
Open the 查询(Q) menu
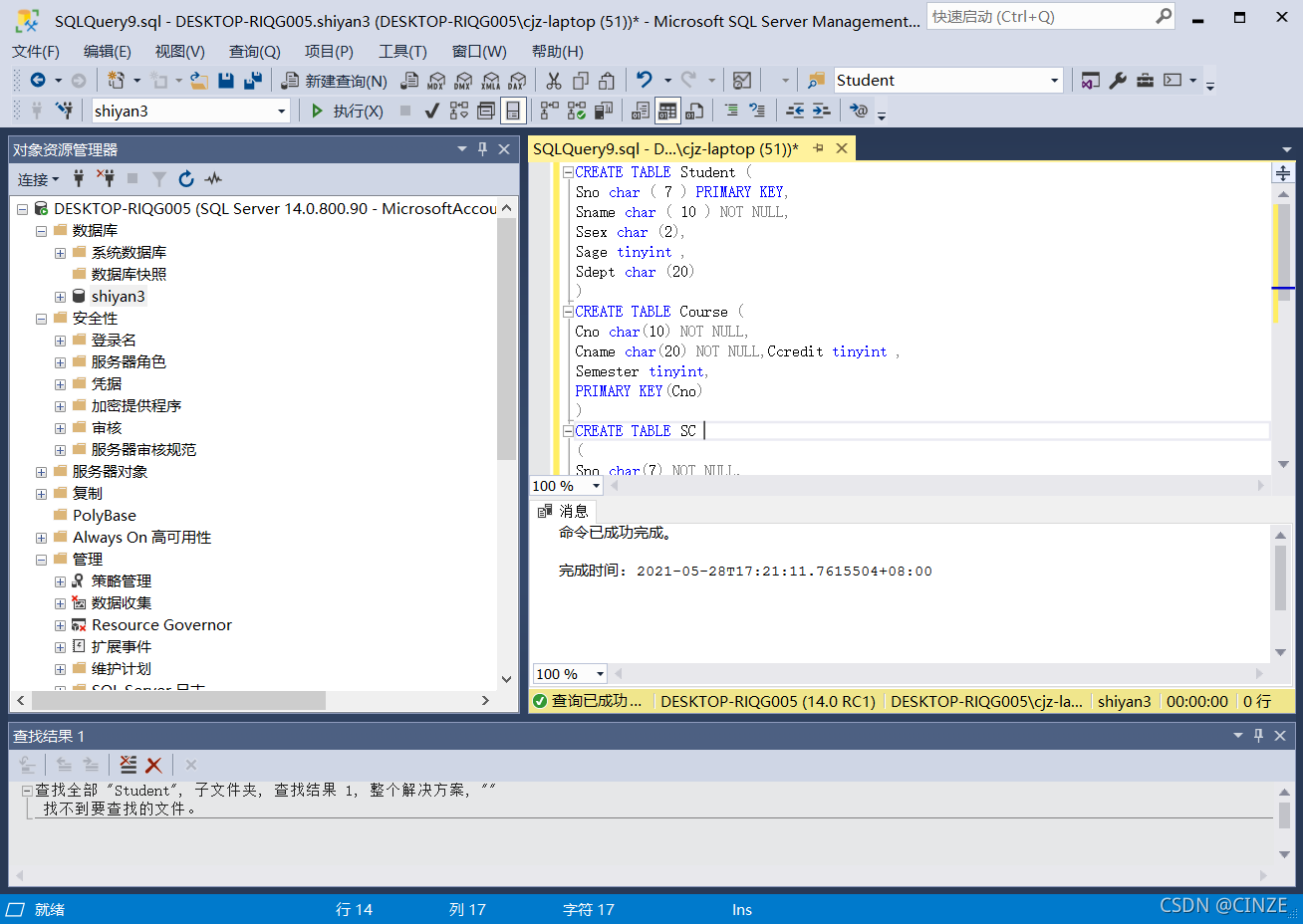255,52
